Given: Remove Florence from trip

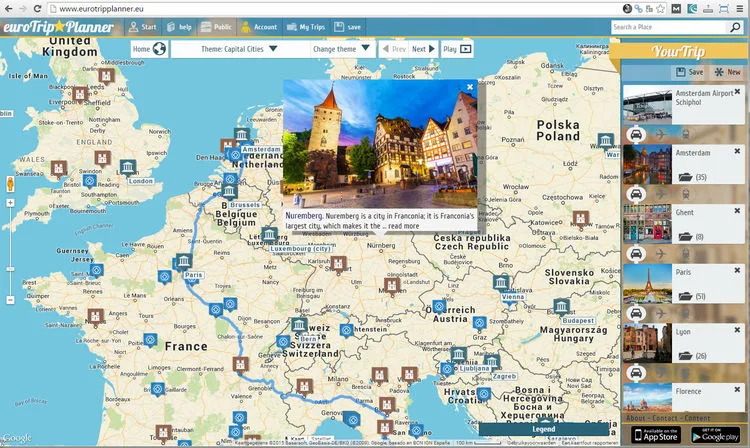Looking at the screenshot, I should (x=737, y=390).
